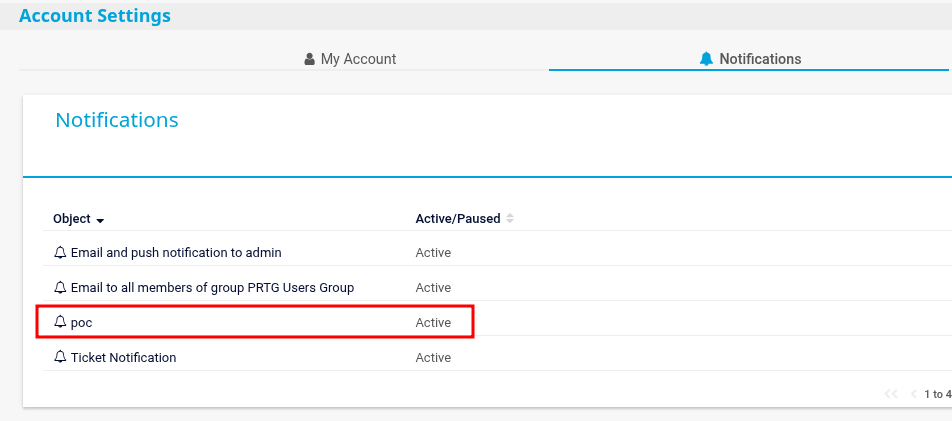Click bell icon next to poc notification
This screenshot has height=421, width=952.
click(60, 322)
